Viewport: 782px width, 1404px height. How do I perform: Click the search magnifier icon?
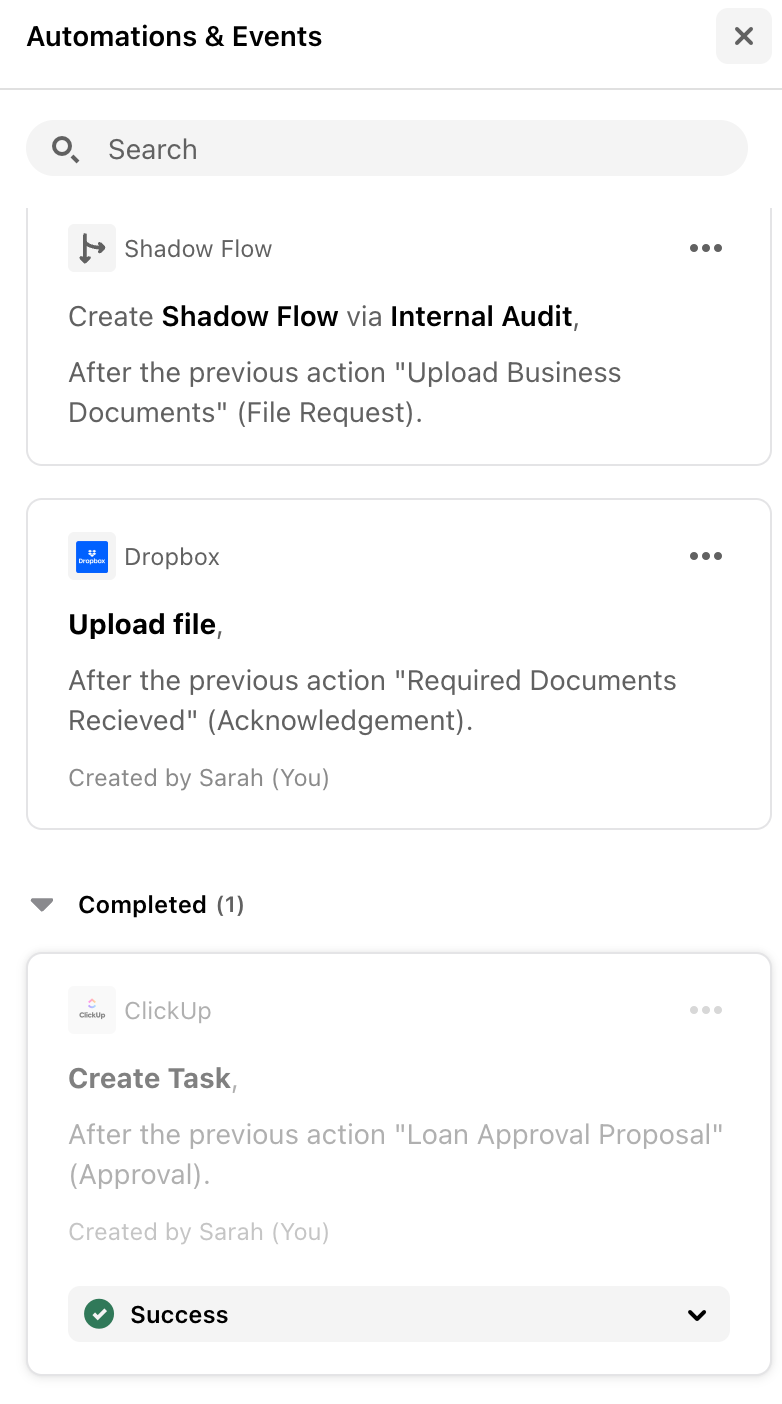pyautogui.click(x=66, y=150)
